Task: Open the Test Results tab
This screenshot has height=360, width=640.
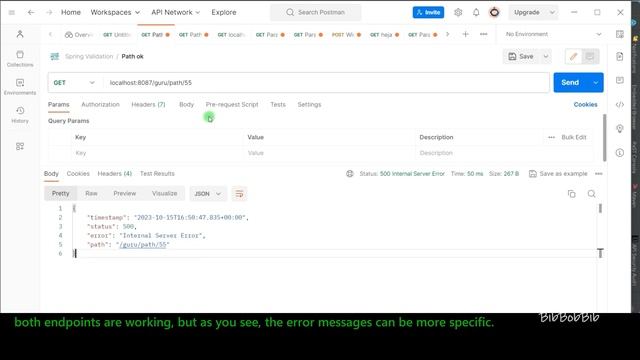Action: pos(157,174)
